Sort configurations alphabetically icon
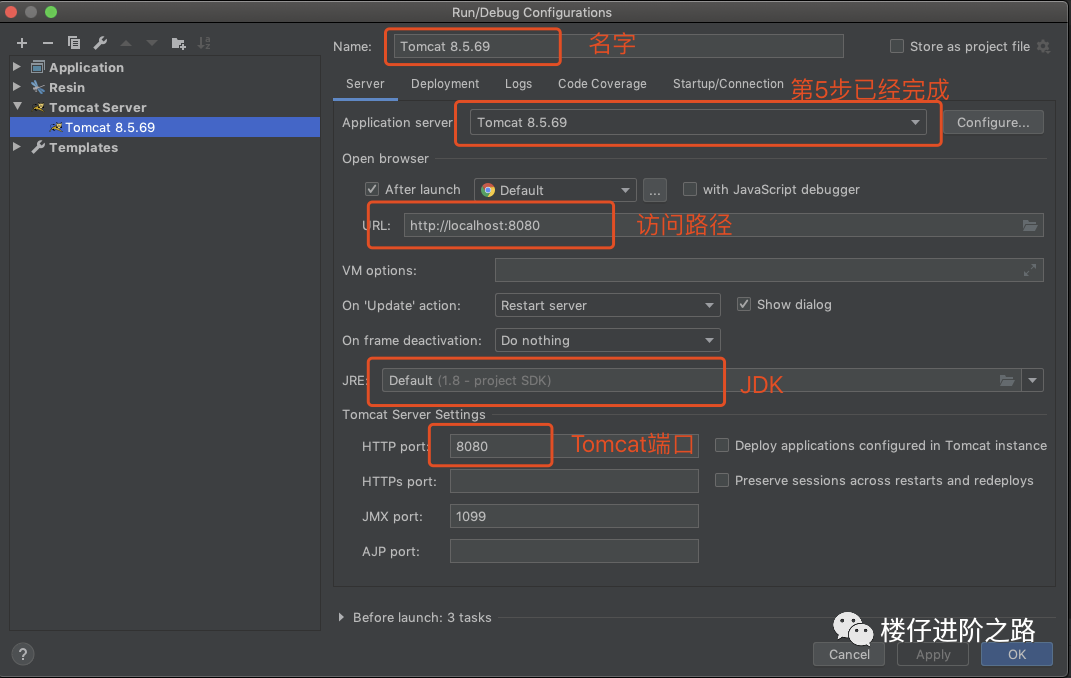This screenshot has width=1071, height=678. [204, 43]
